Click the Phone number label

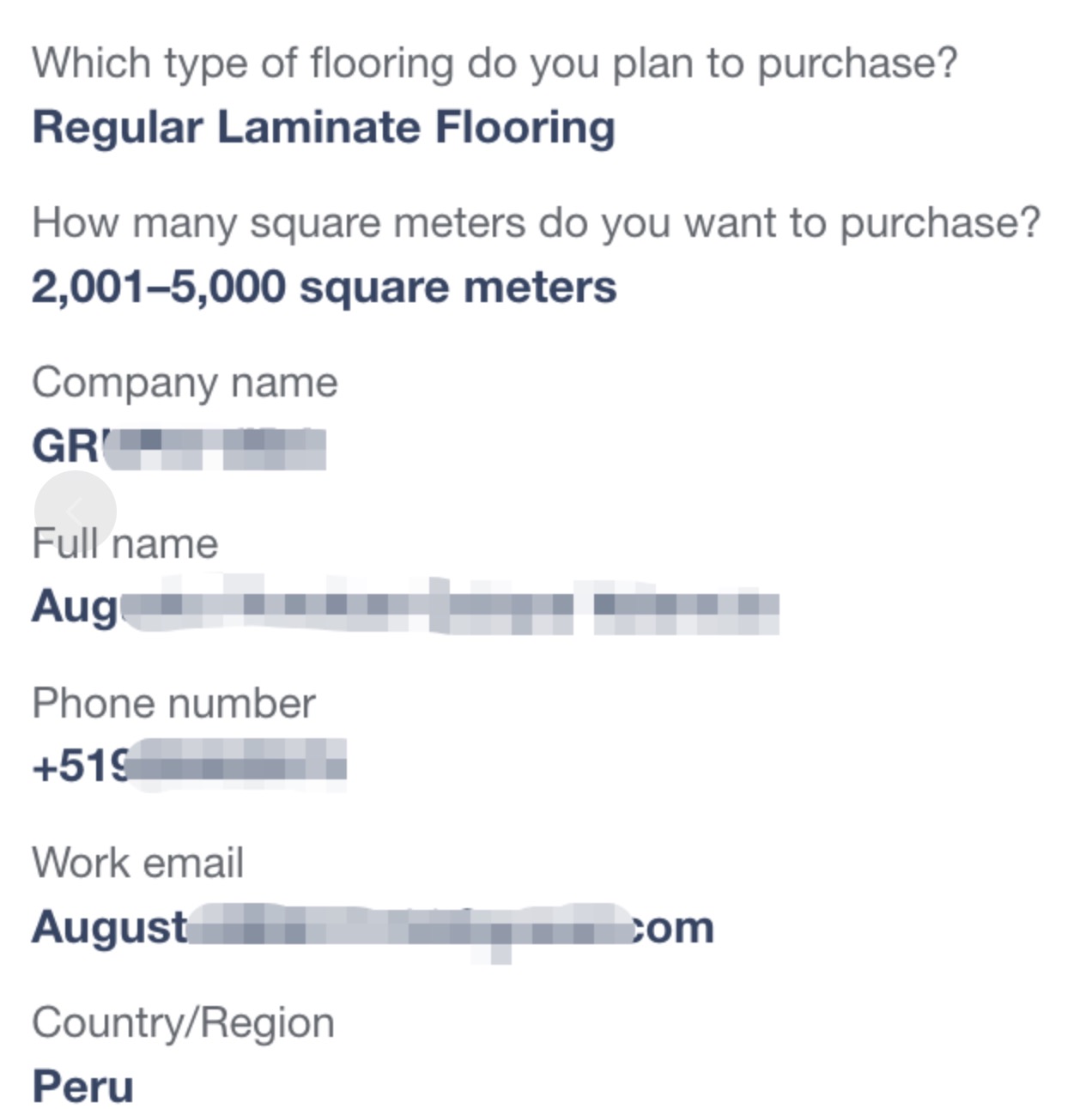pyautogui.click(x=173, y=703)
